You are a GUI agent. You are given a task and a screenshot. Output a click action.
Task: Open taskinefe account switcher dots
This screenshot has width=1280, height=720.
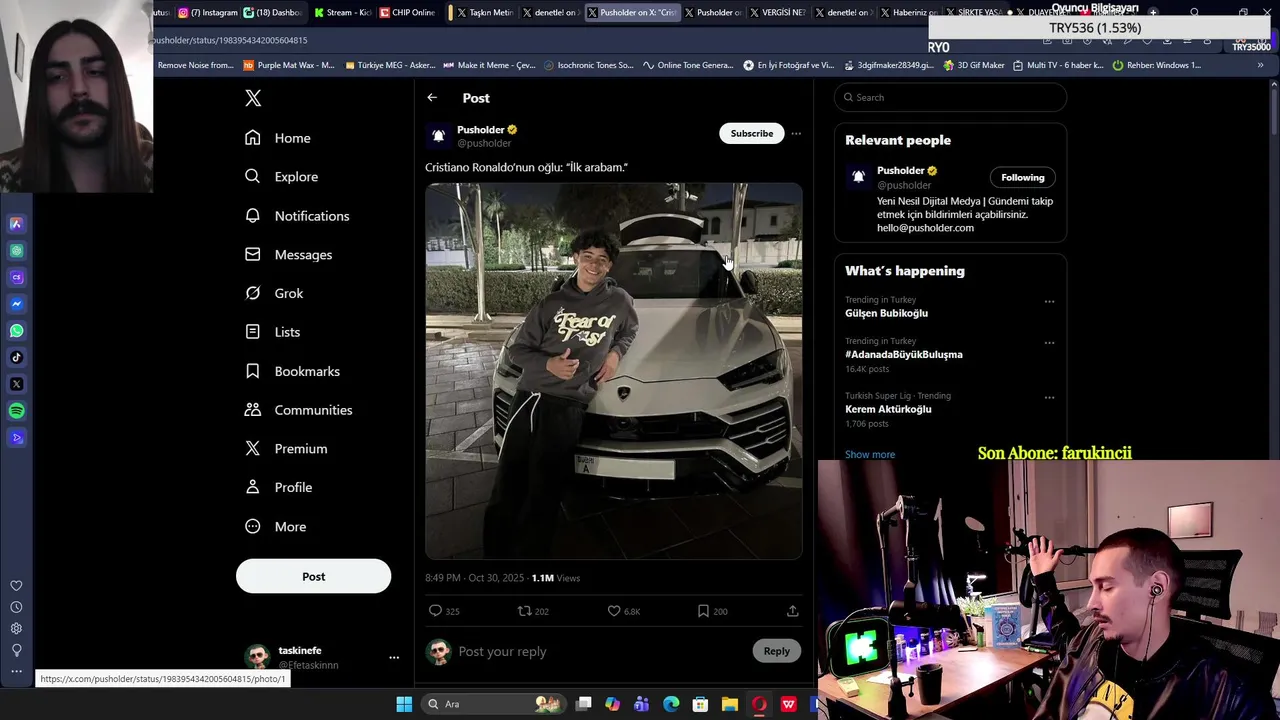(394, 657)
